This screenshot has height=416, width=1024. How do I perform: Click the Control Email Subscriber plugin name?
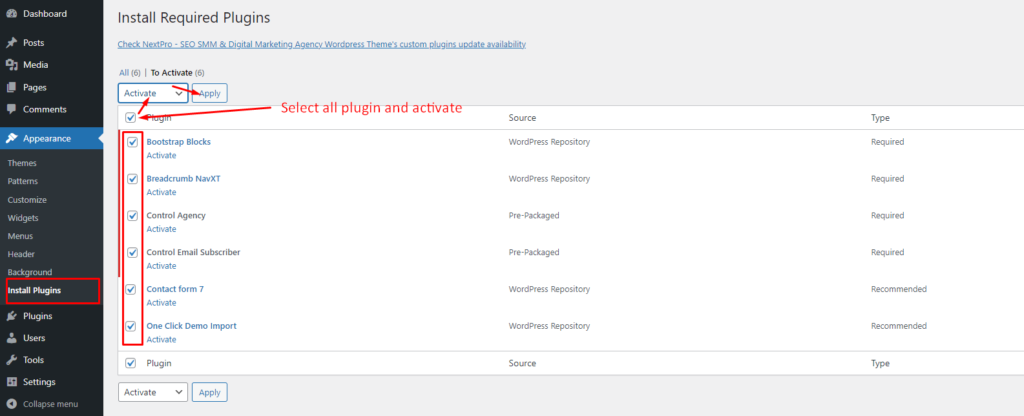[x=193, y=252]
